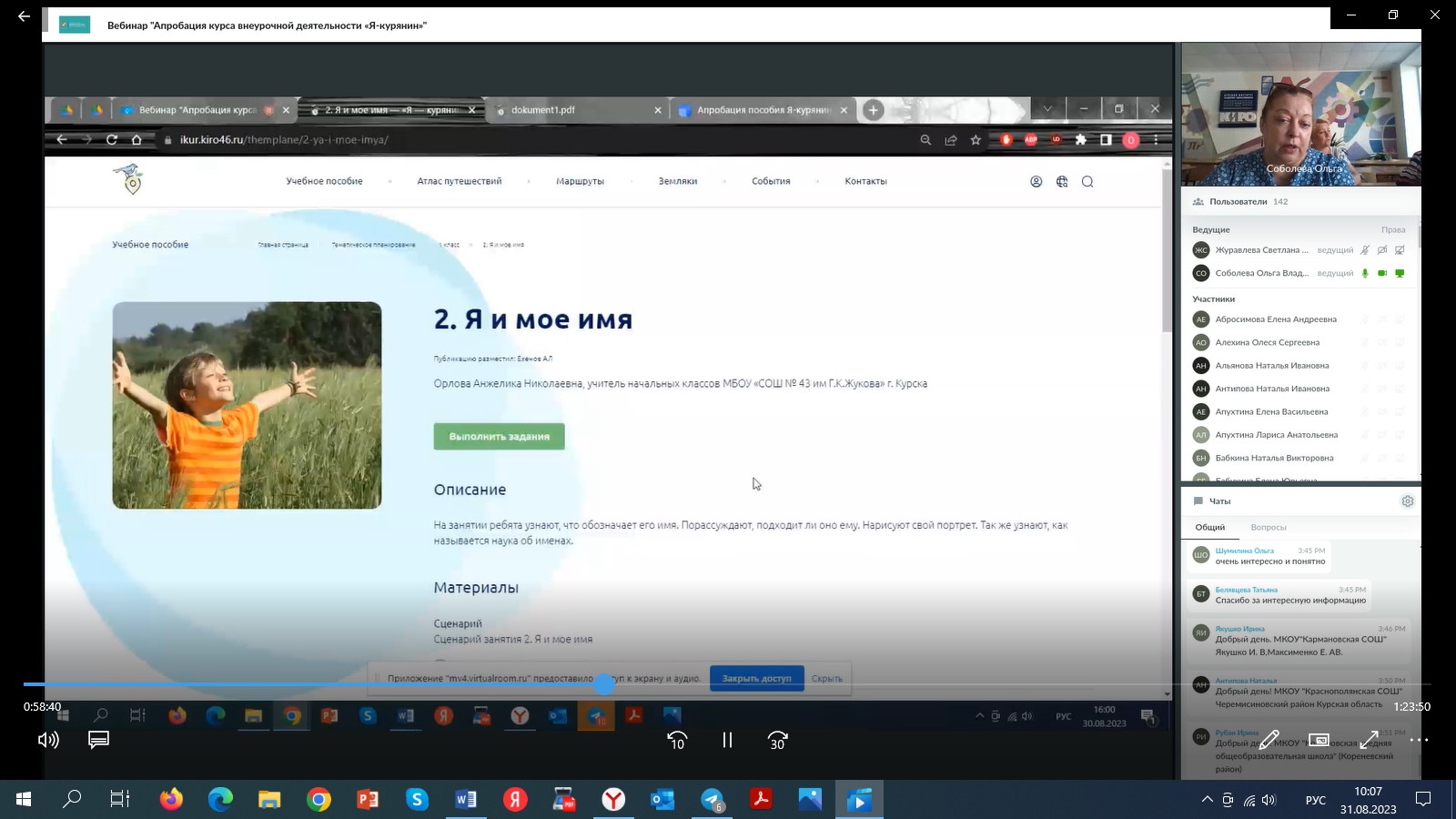Screen dimensions: 1456x819
Task: Open the Windows Start menu
Action: (x=24, y=799)
